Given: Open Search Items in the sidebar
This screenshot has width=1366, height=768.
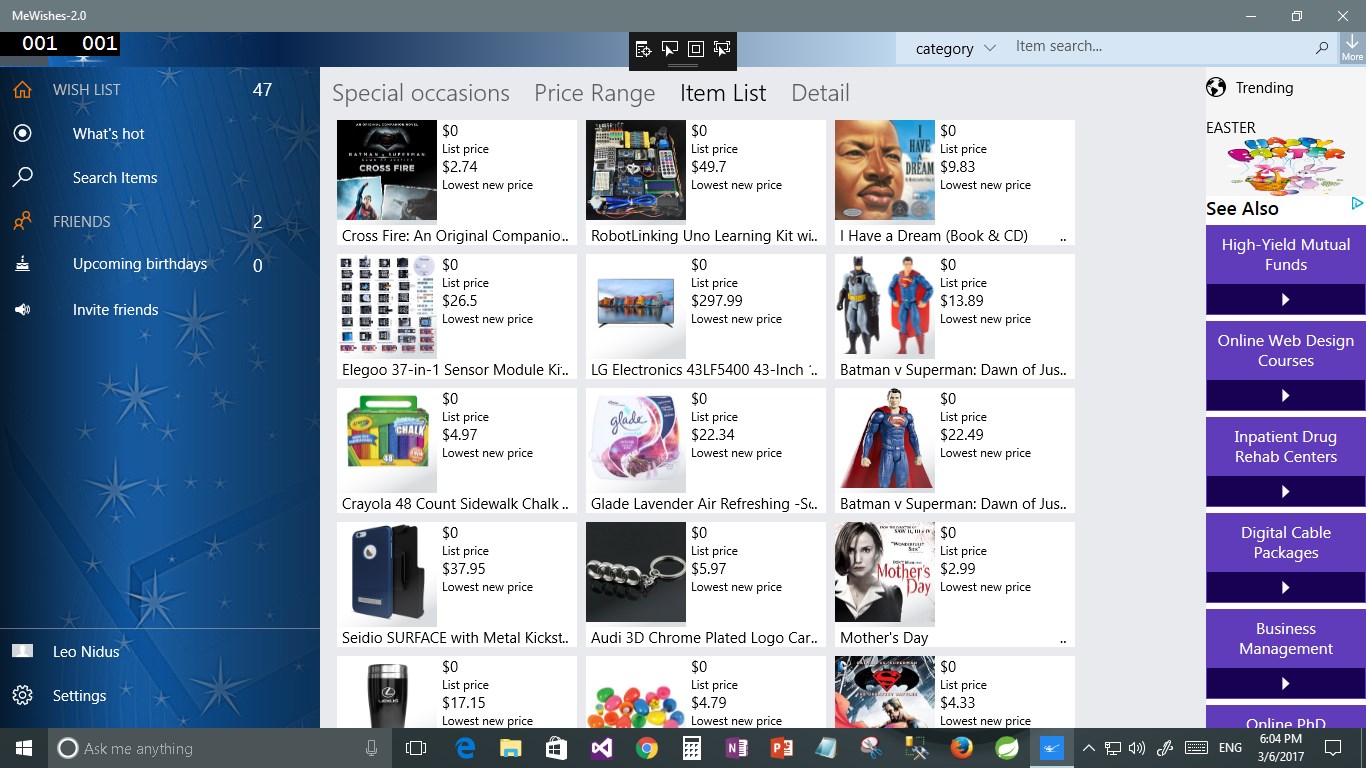Looking at the screenshot, I should [x=114, y=177].
